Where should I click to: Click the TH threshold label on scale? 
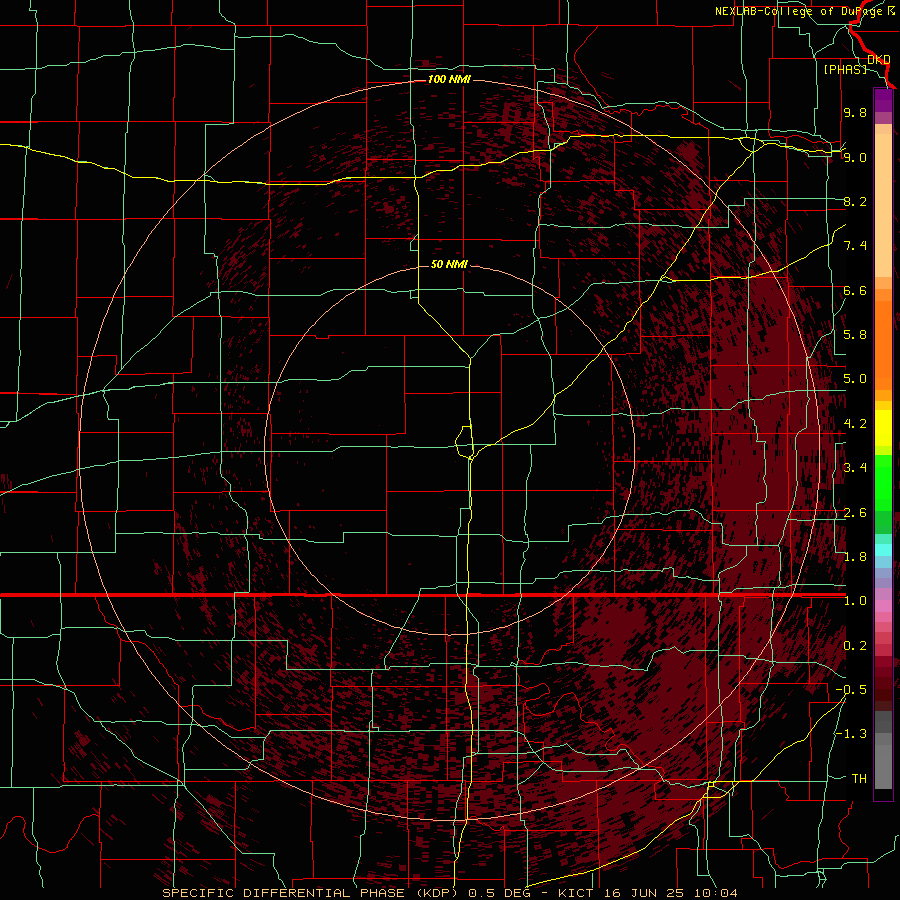[x=859, y=779]
